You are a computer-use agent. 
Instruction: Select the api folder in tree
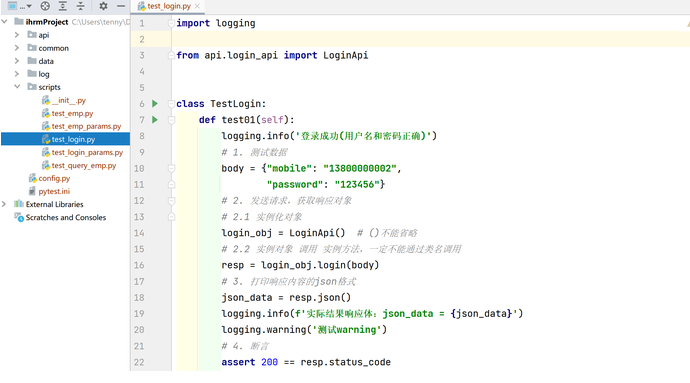tap(44, 35)
